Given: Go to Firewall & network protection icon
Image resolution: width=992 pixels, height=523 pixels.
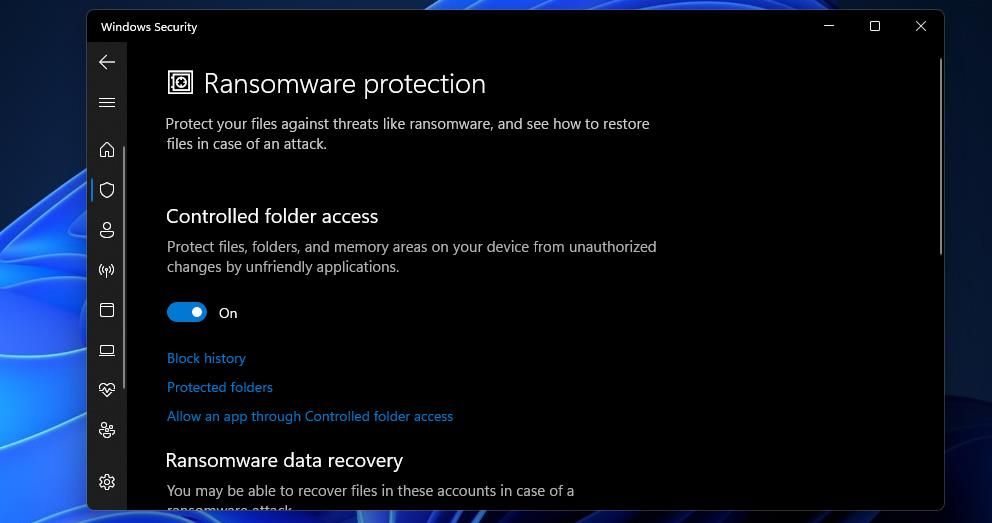Looking at the screenshot, I should pos(107,270).
